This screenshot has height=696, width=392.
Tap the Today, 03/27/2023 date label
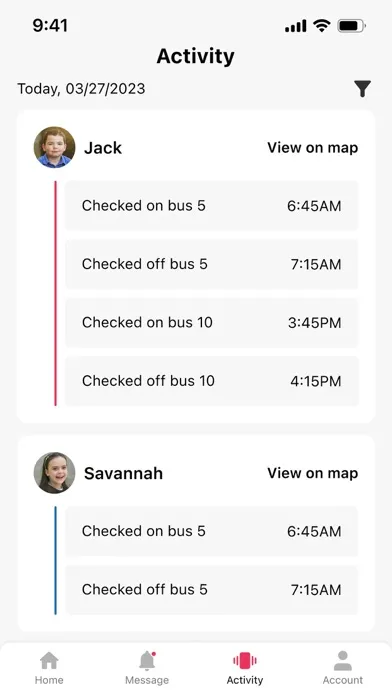[x=81, y=89]
